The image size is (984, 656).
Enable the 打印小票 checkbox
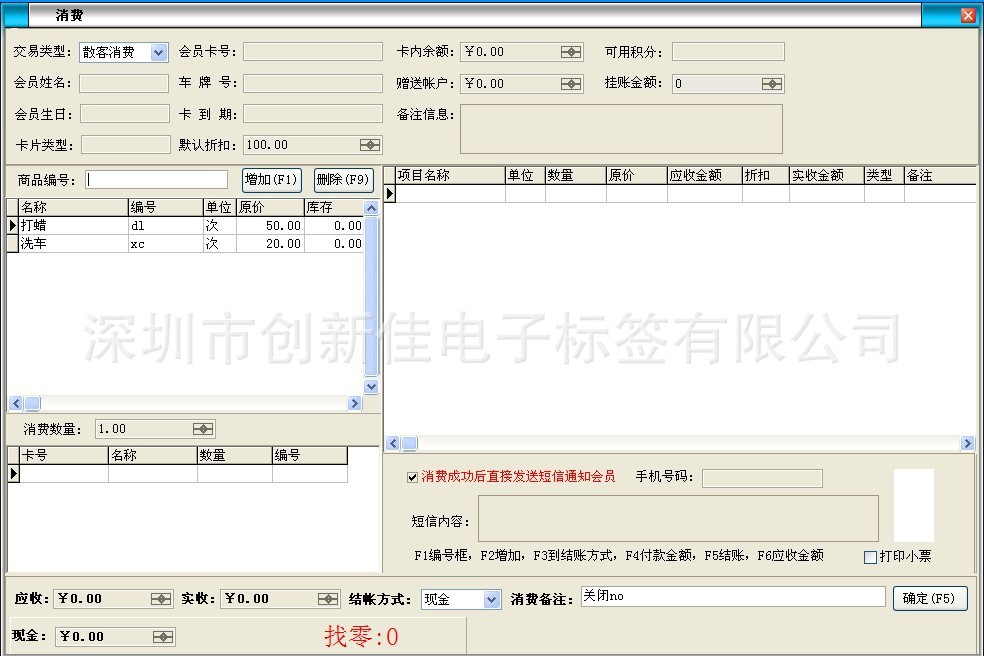[x=870, y=557]
